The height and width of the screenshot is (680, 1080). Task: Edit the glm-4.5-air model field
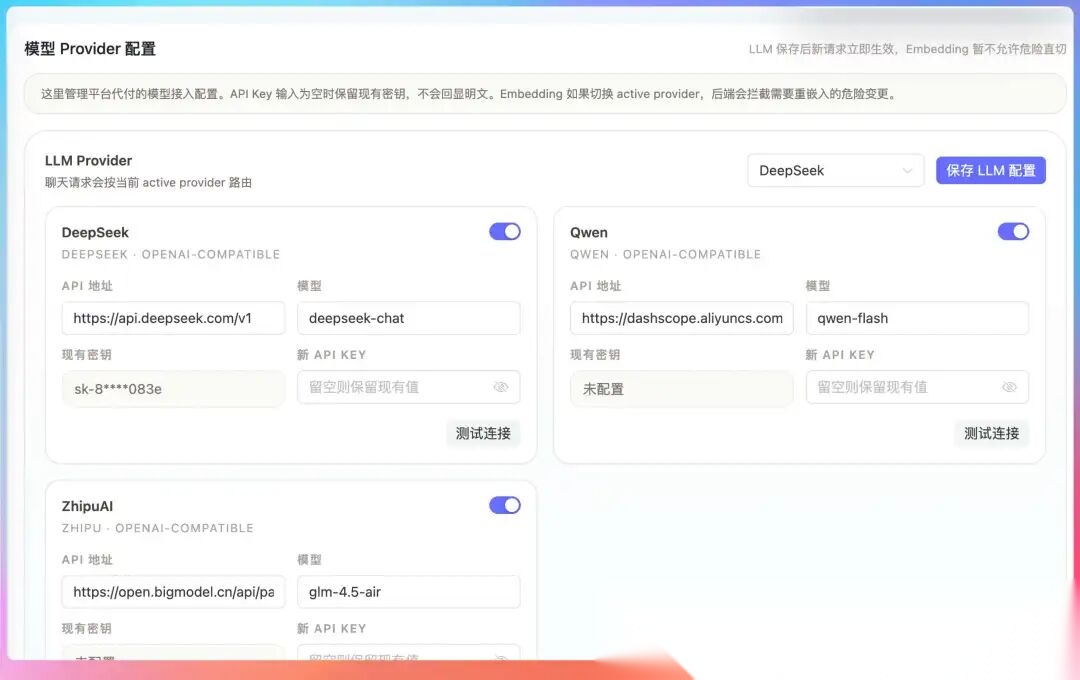pyautogui.click(x=408, y=592)
